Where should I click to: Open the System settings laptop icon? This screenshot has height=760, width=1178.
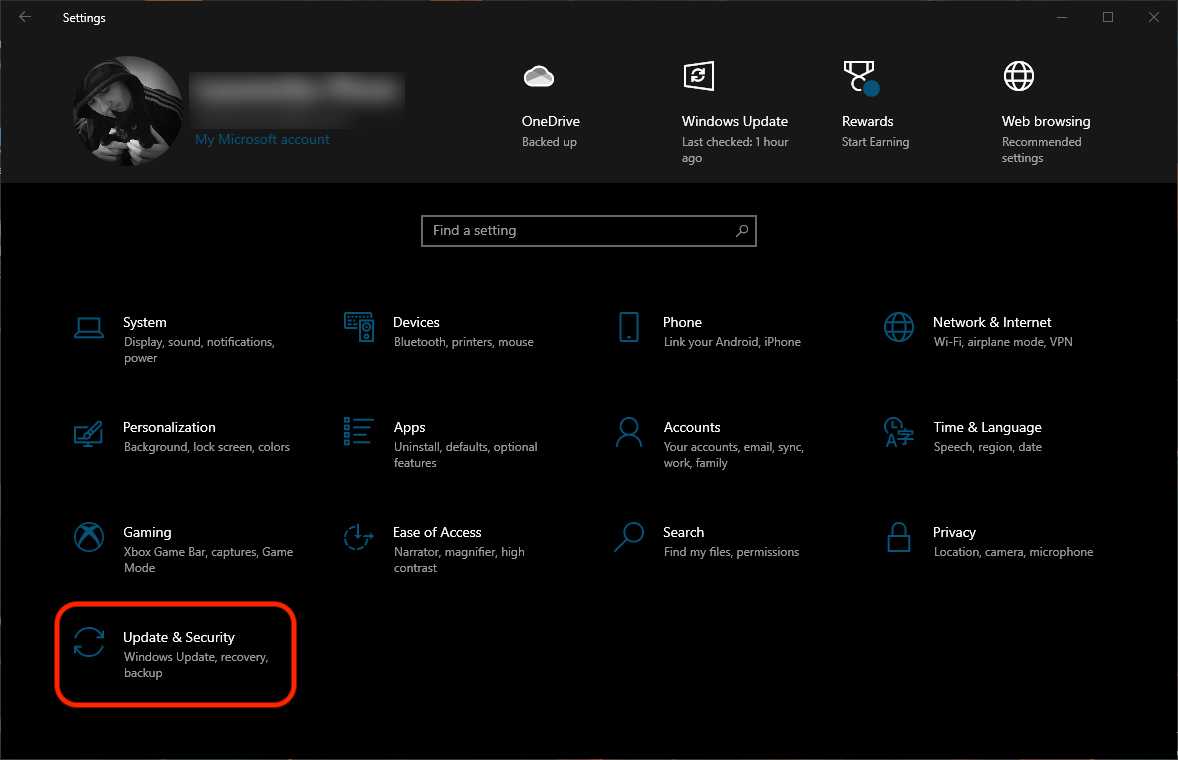[89, 327]
